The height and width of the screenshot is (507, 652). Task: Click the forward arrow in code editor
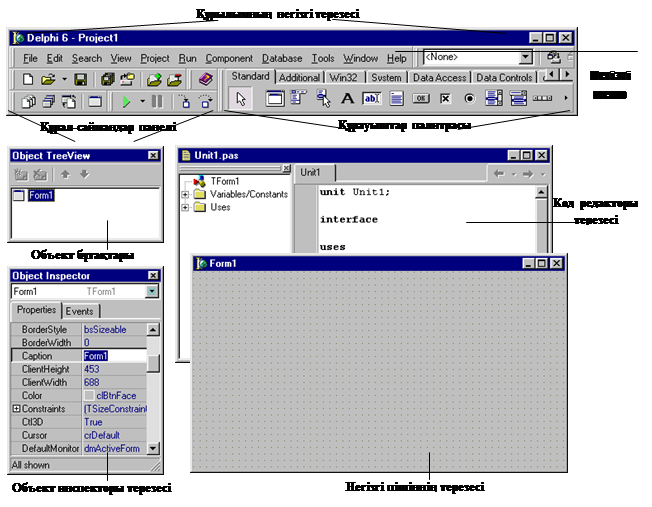(528, 174)
